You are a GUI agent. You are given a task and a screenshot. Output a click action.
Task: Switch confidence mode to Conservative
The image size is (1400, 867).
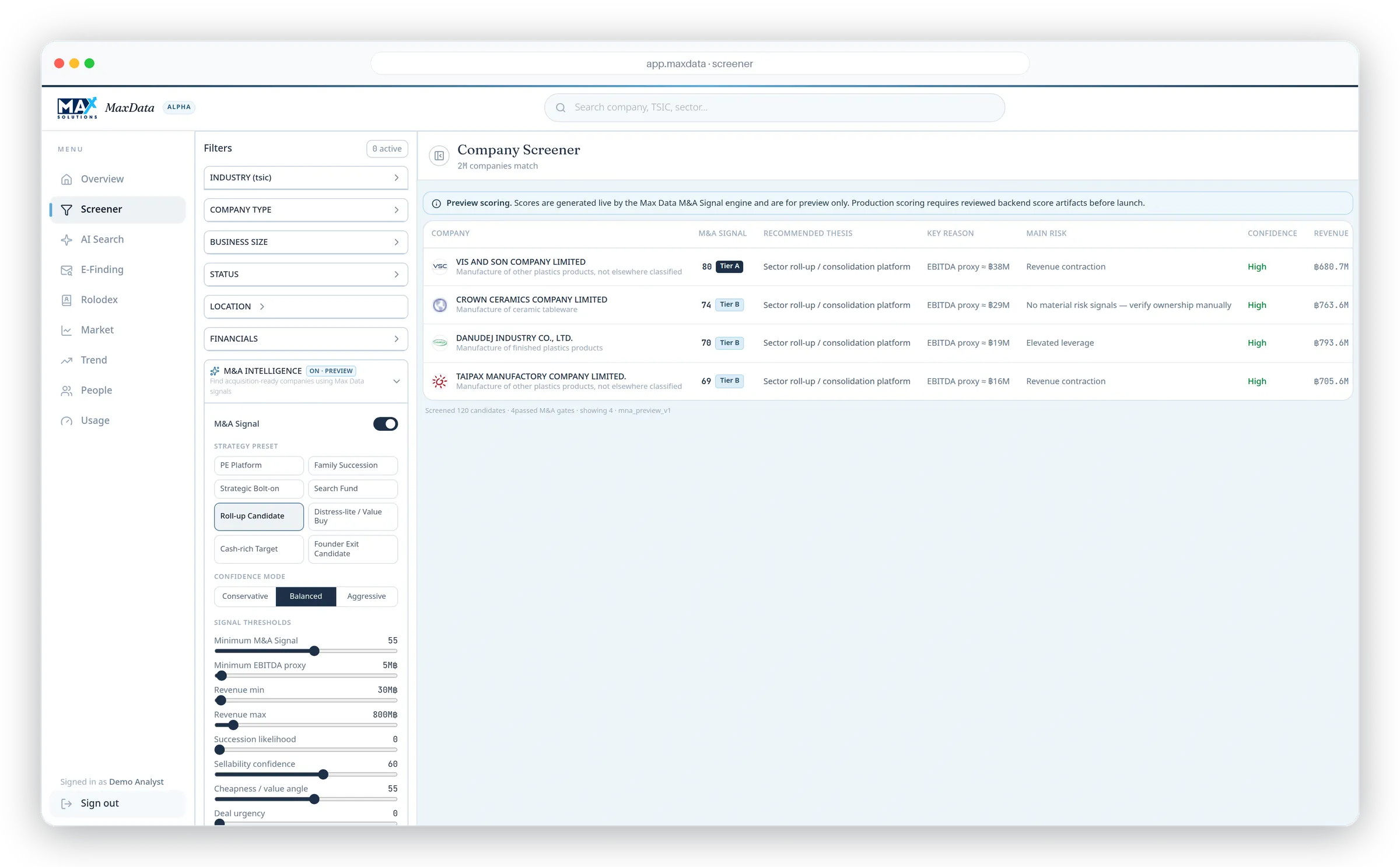click(245, 596)
